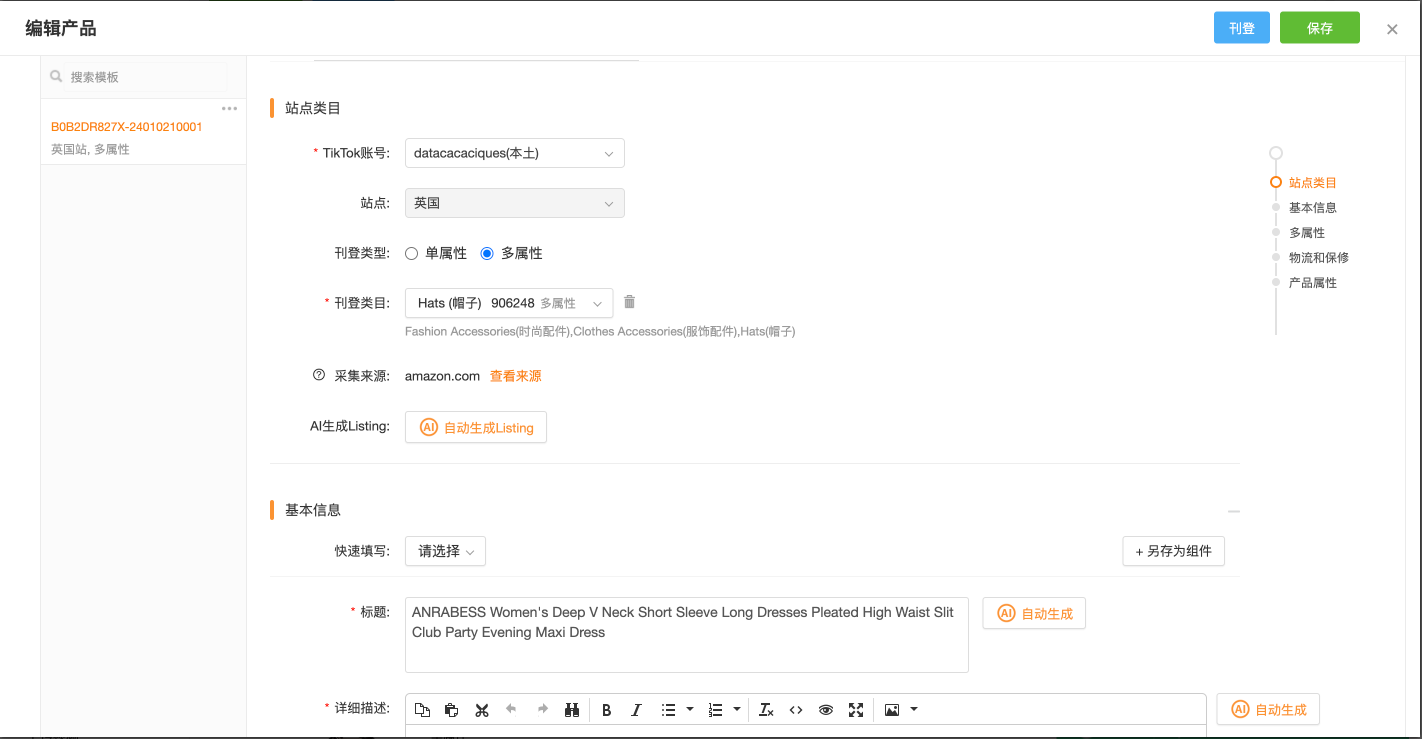The image size is (1422, 739).
Task: Delete the Hats category with trash icon
Action: click(629, 302)
